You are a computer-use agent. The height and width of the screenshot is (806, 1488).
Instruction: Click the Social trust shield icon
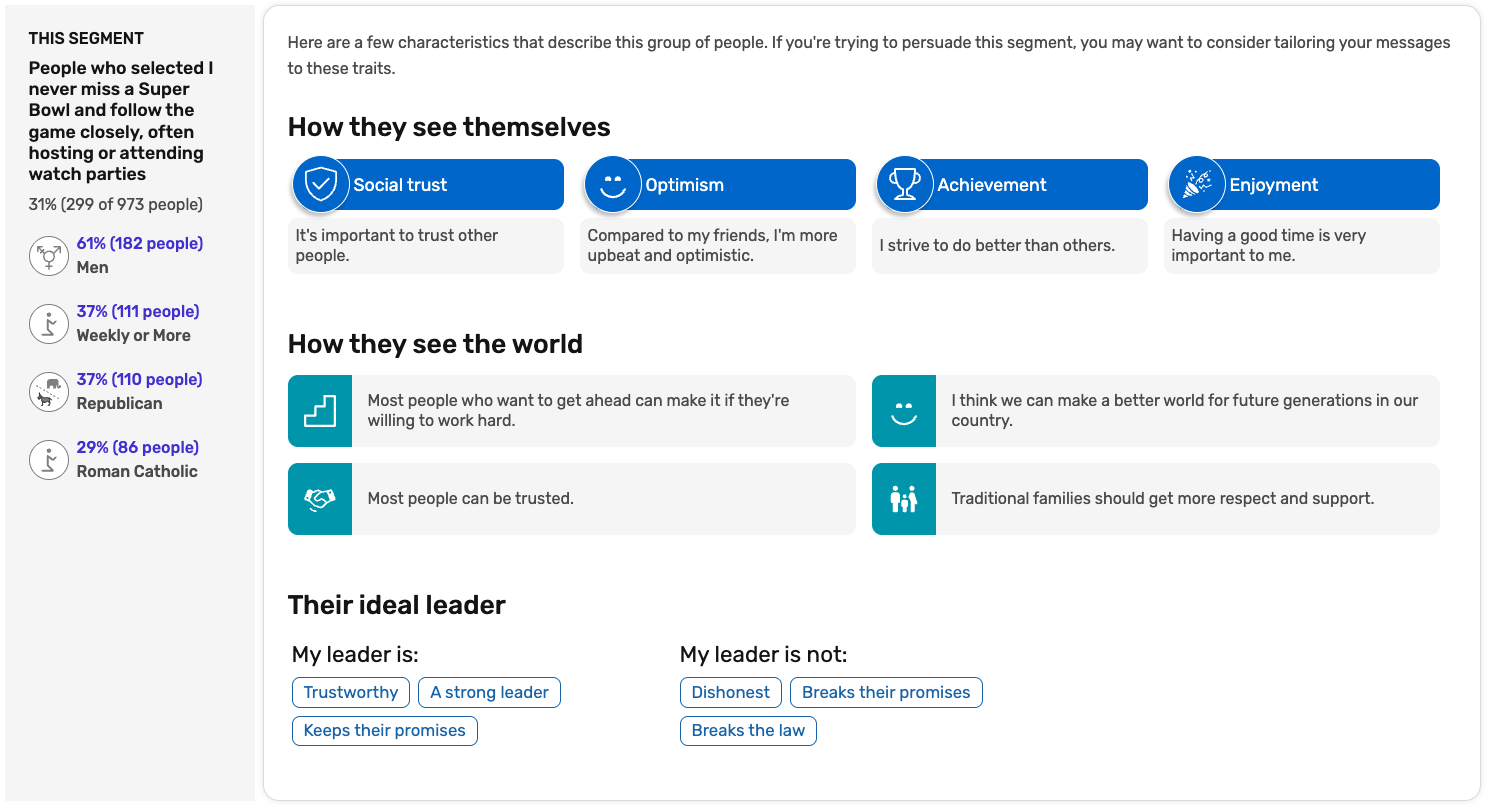pos(321,185)
